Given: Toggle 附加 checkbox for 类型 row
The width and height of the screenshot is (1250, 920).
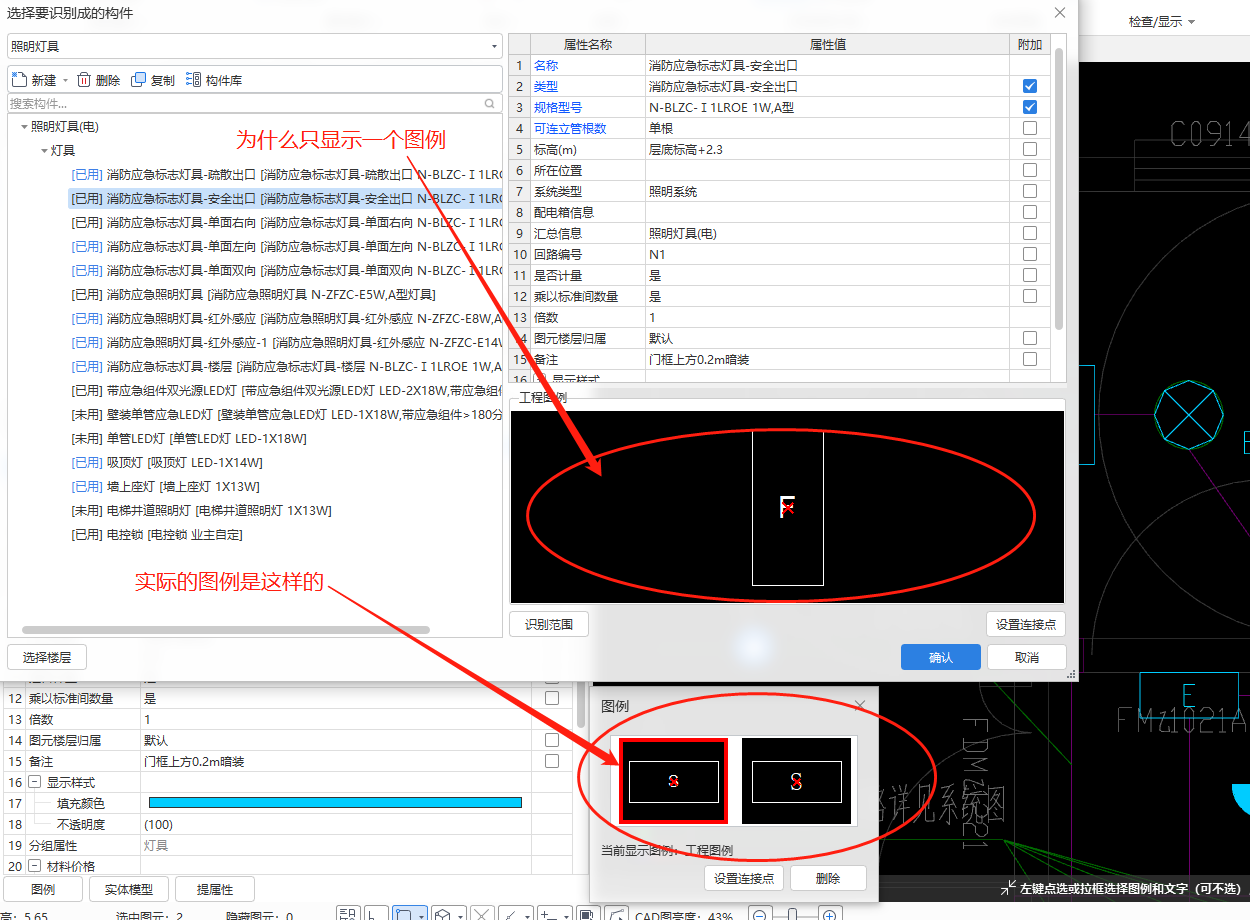Looking at the screenshot, I should click(x=1030, y=86).
